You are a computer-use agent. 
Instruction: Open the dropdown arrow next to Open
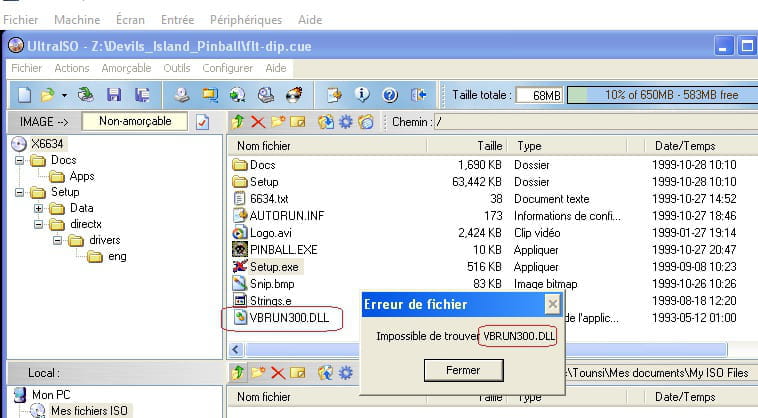click(64, 95)
